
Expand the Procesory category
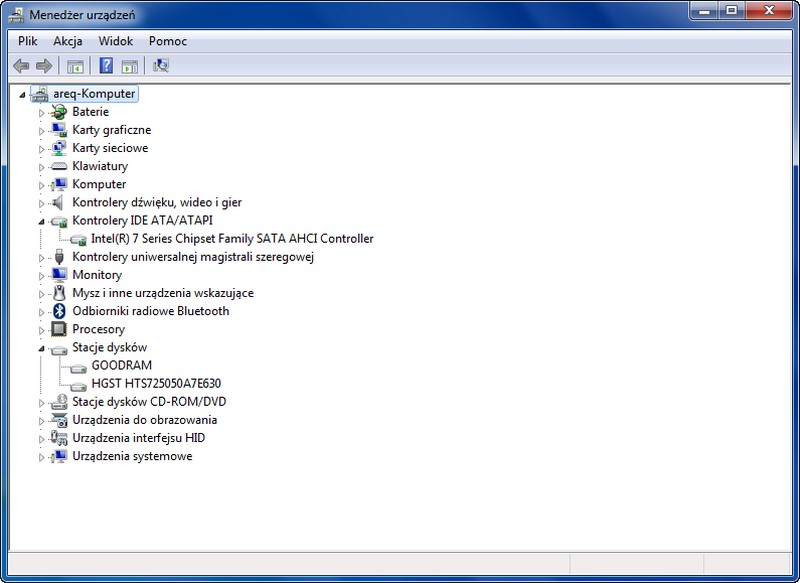click(41, 331)
